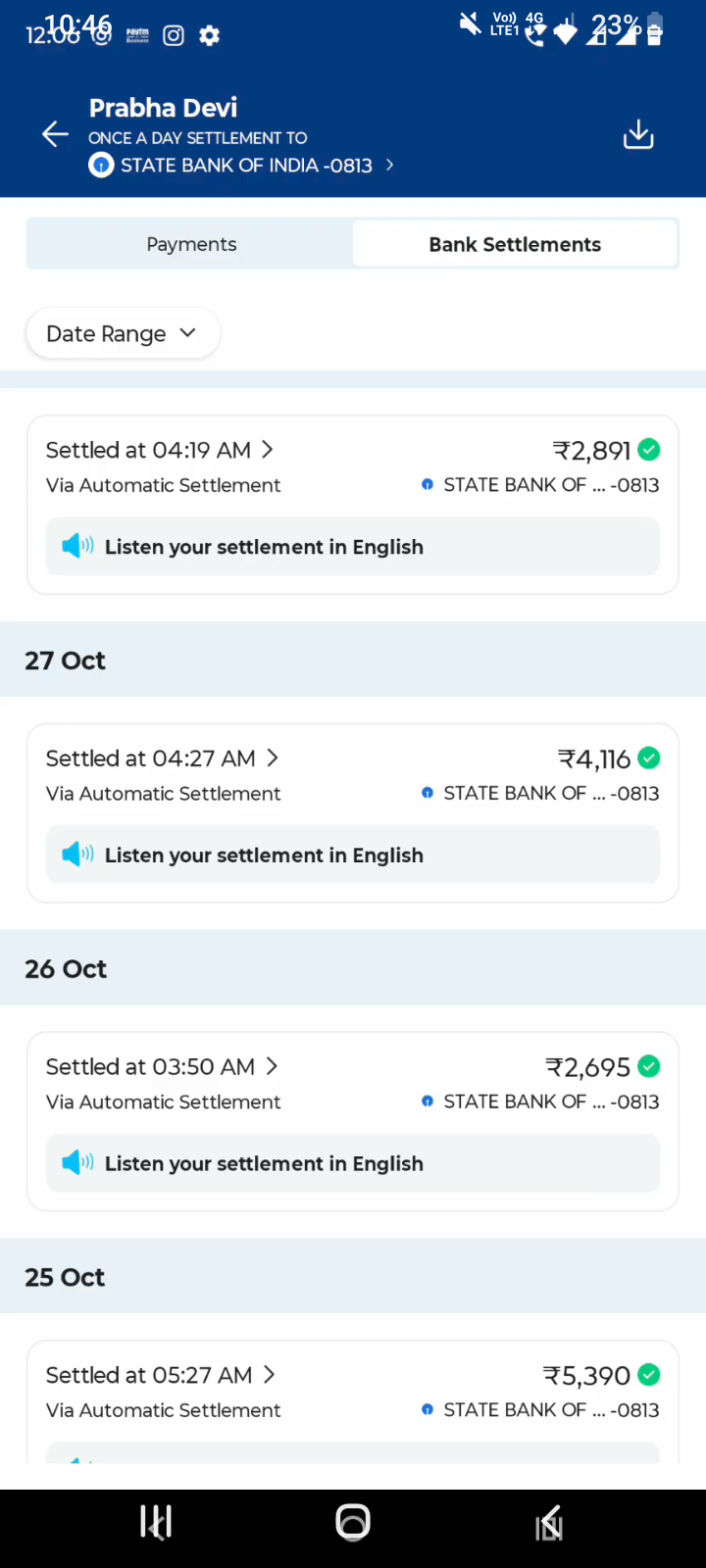
Task: Tap green checkmark beside ₹2,891
Action: coord(649,450)
